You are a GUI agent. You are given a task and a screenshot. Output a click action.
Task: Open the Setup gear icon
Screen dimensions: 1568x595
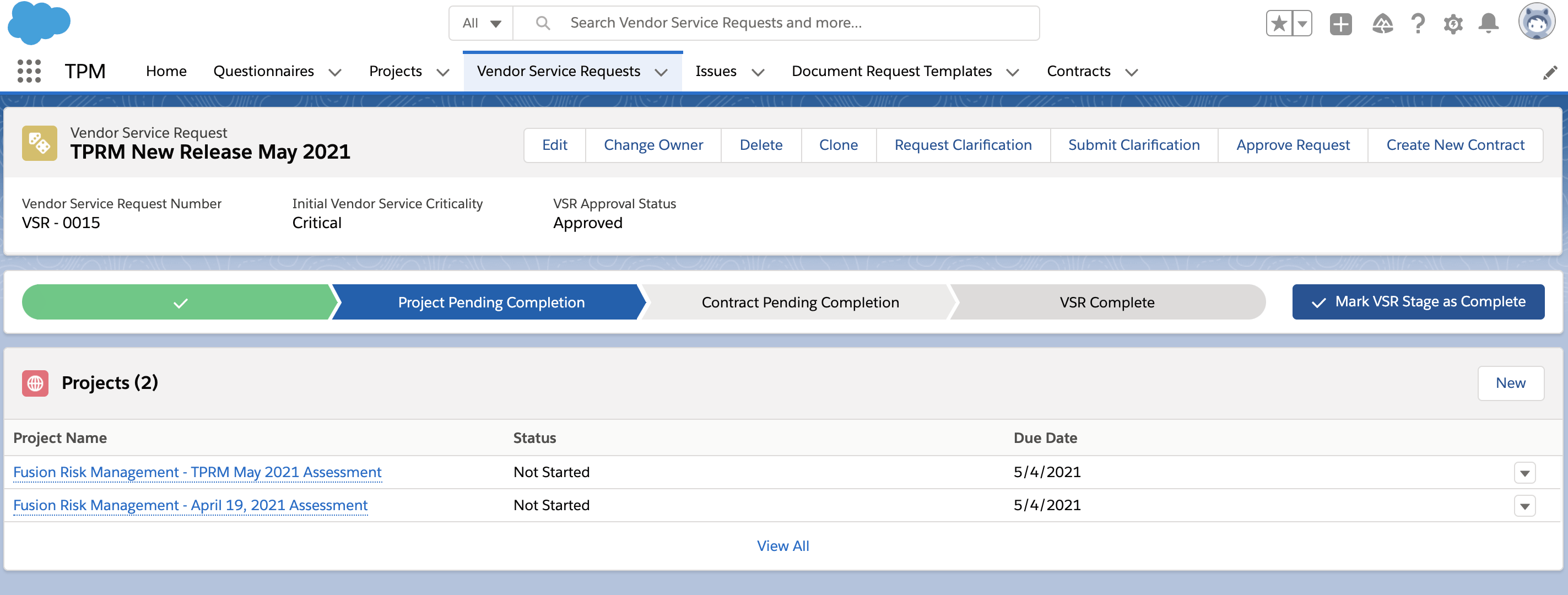tap(1453, 24)
